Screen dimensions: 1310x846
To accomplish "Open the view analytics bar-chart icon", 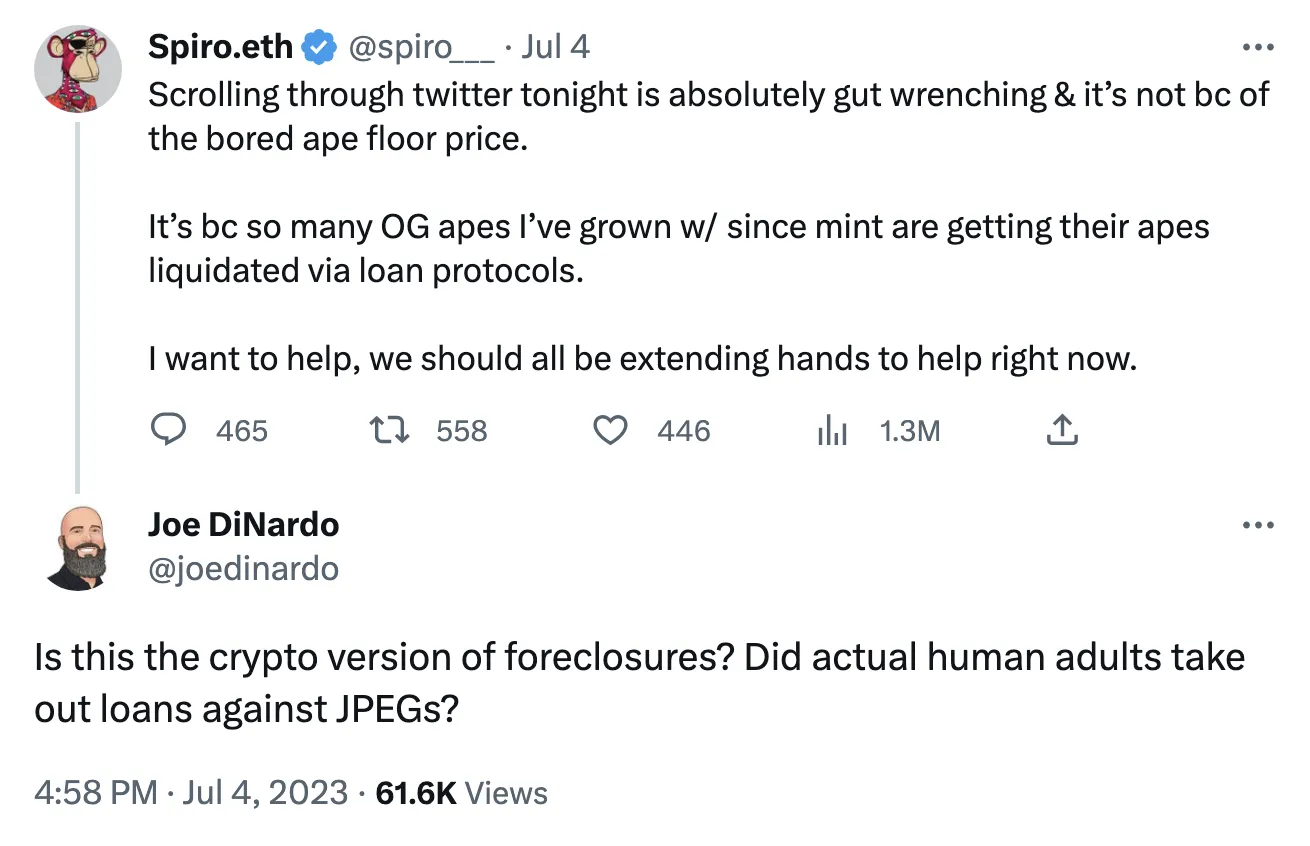I will click(x=832, y=431).
